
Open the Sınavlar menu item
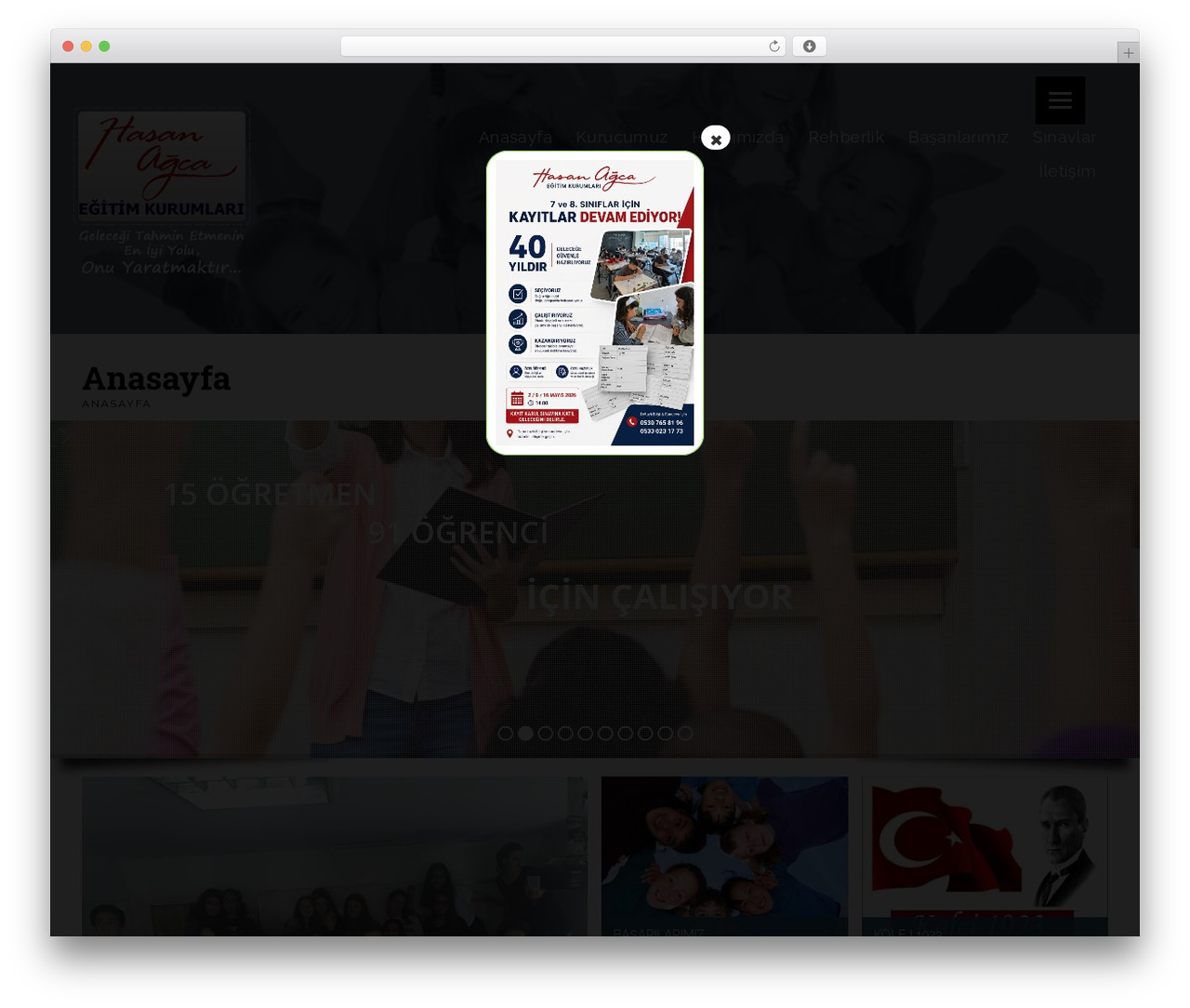[x=1064, y=138]
